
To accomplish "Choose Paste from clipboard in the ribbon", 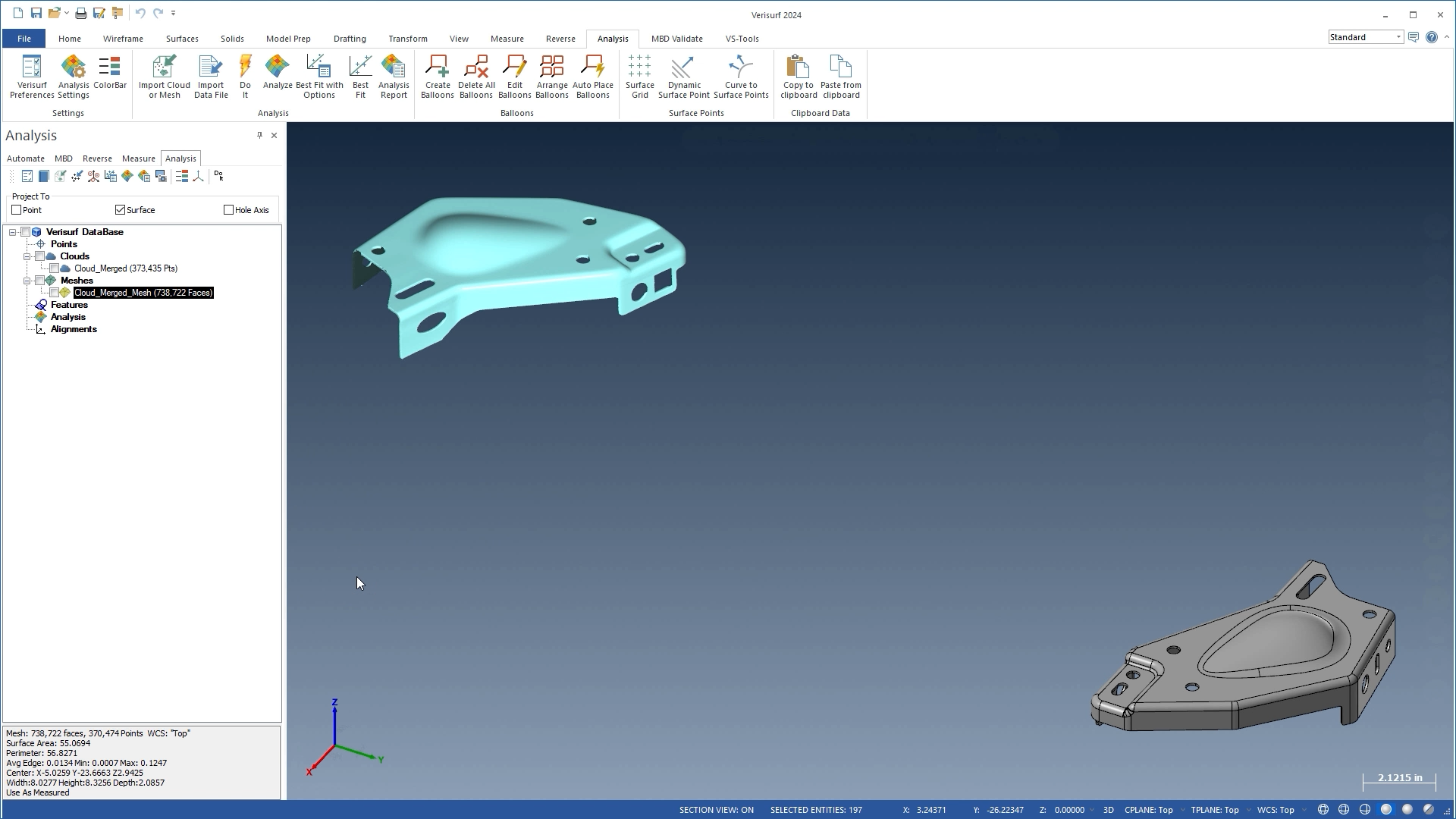I will (x=841, y=77).
